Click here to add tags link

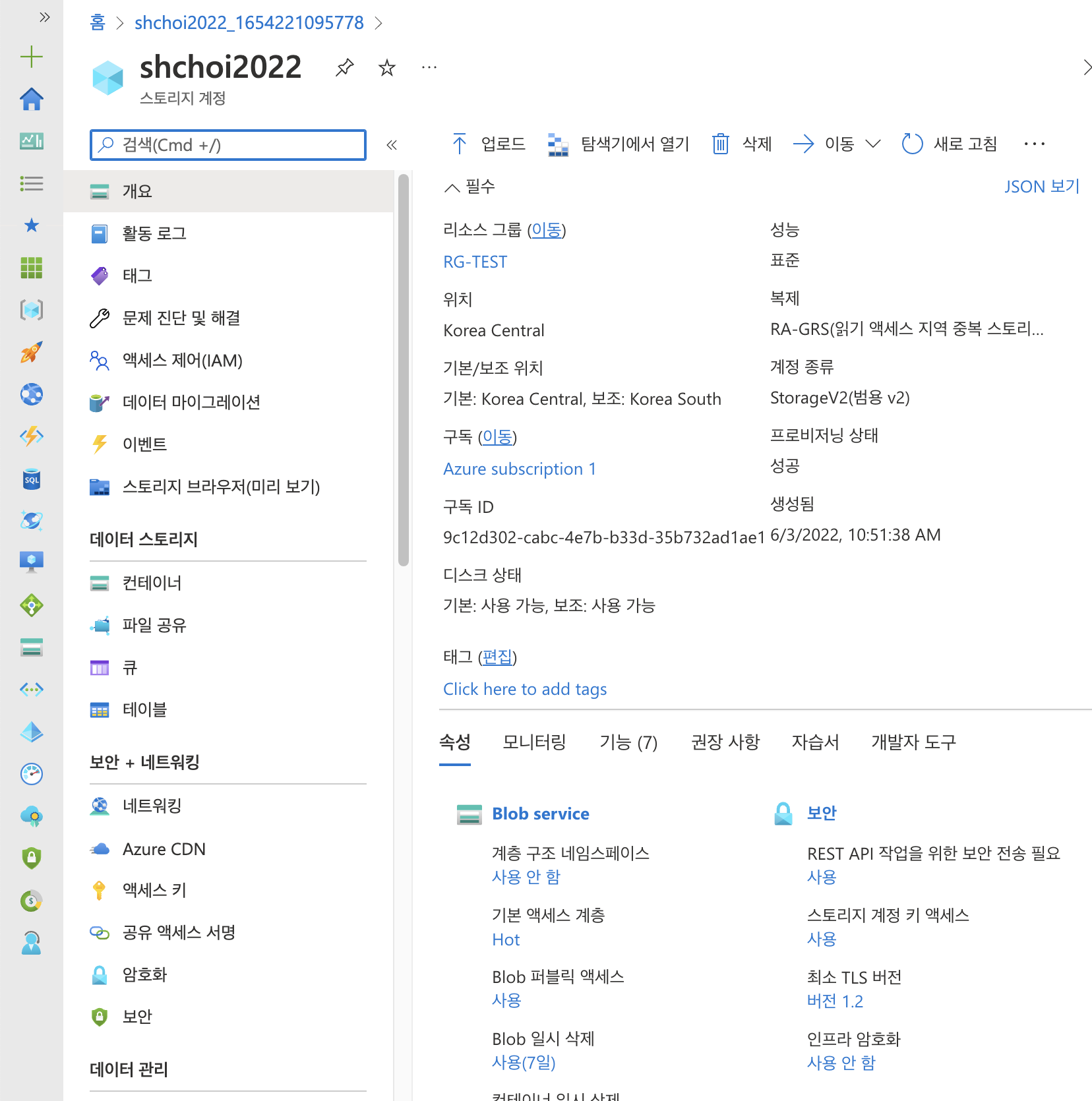pos(525,689)
